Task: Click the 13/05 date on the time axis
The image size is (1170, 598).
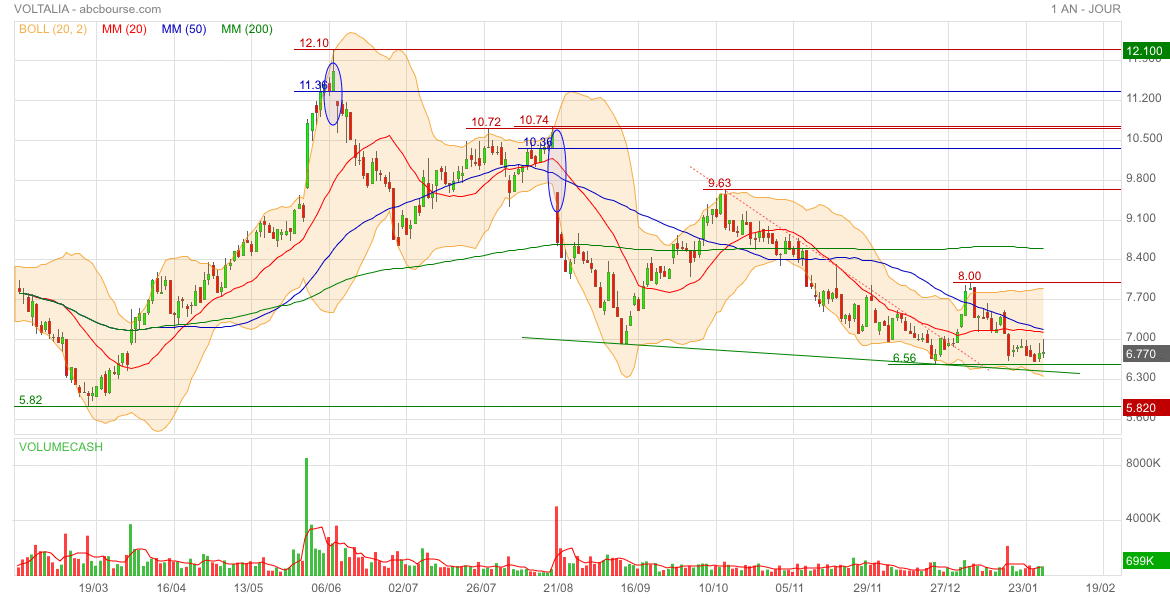Action: pos(248,588)
